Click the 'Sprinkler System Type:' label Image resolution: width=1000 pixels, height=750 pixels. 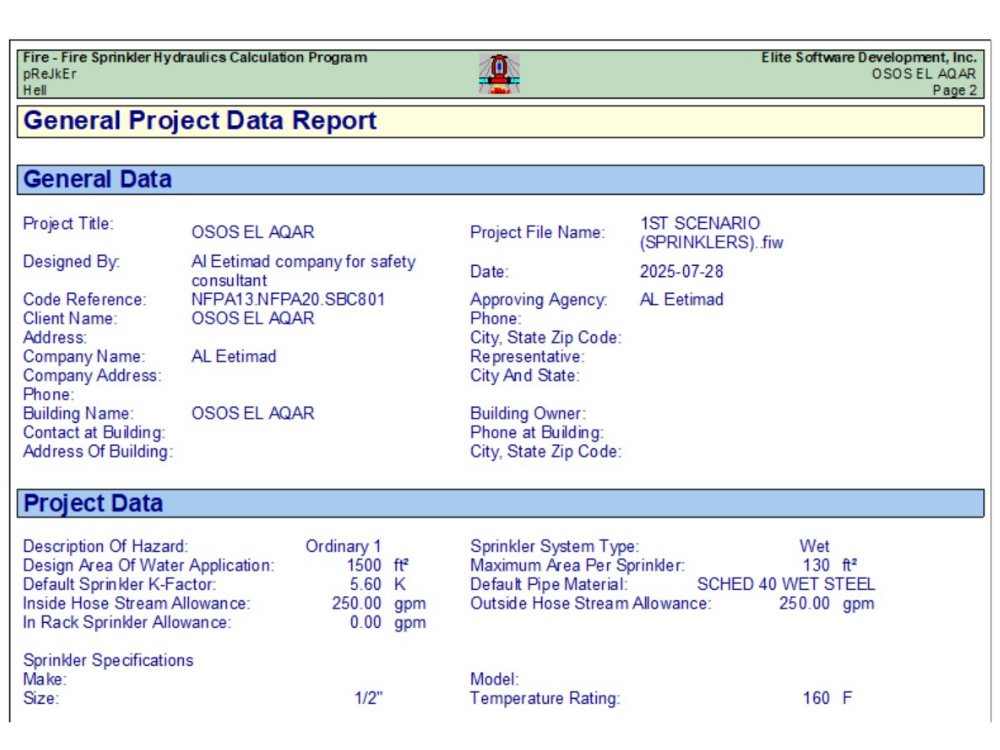555,547
